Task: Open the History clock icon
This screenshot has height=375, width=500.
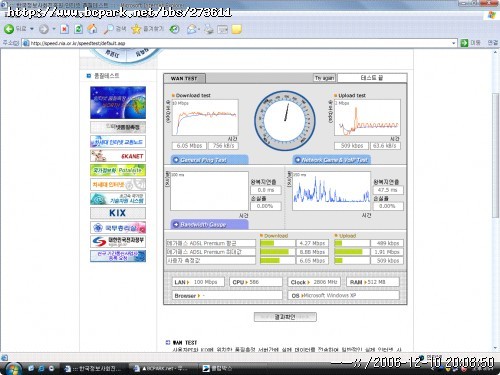Action: 174,29
